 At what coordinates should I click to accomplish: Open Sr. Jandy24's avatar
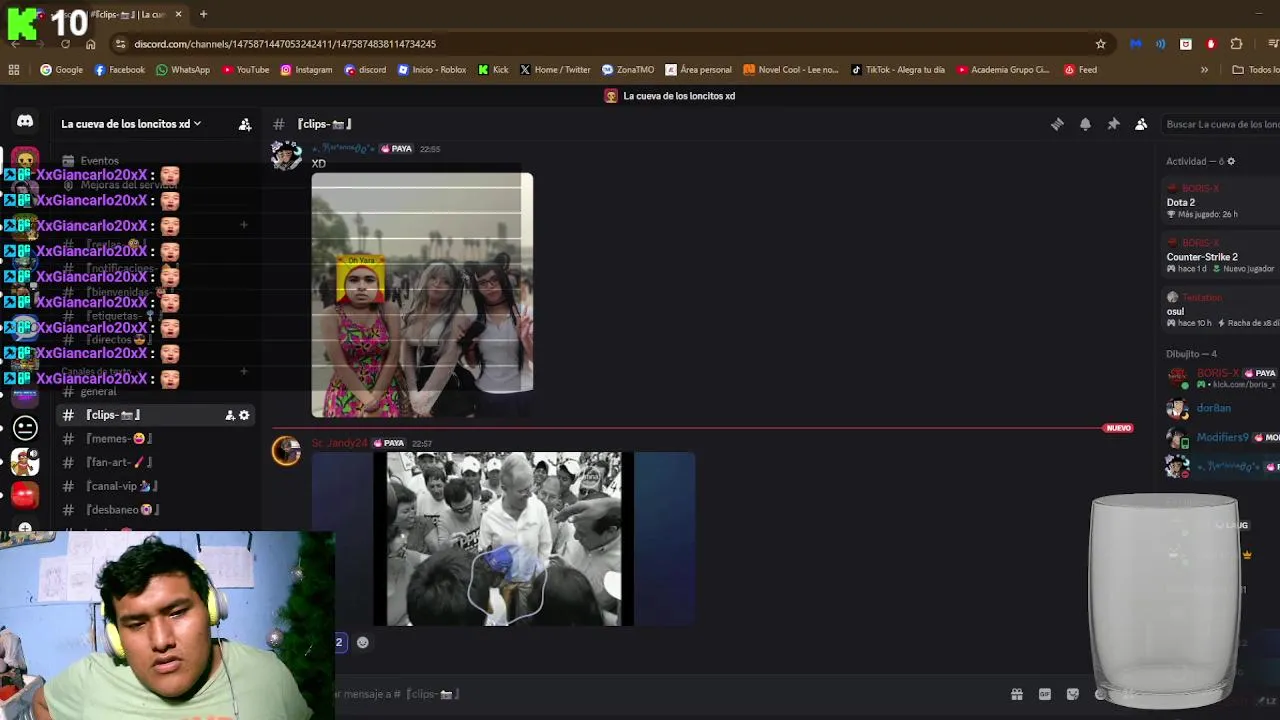[286, 451]
